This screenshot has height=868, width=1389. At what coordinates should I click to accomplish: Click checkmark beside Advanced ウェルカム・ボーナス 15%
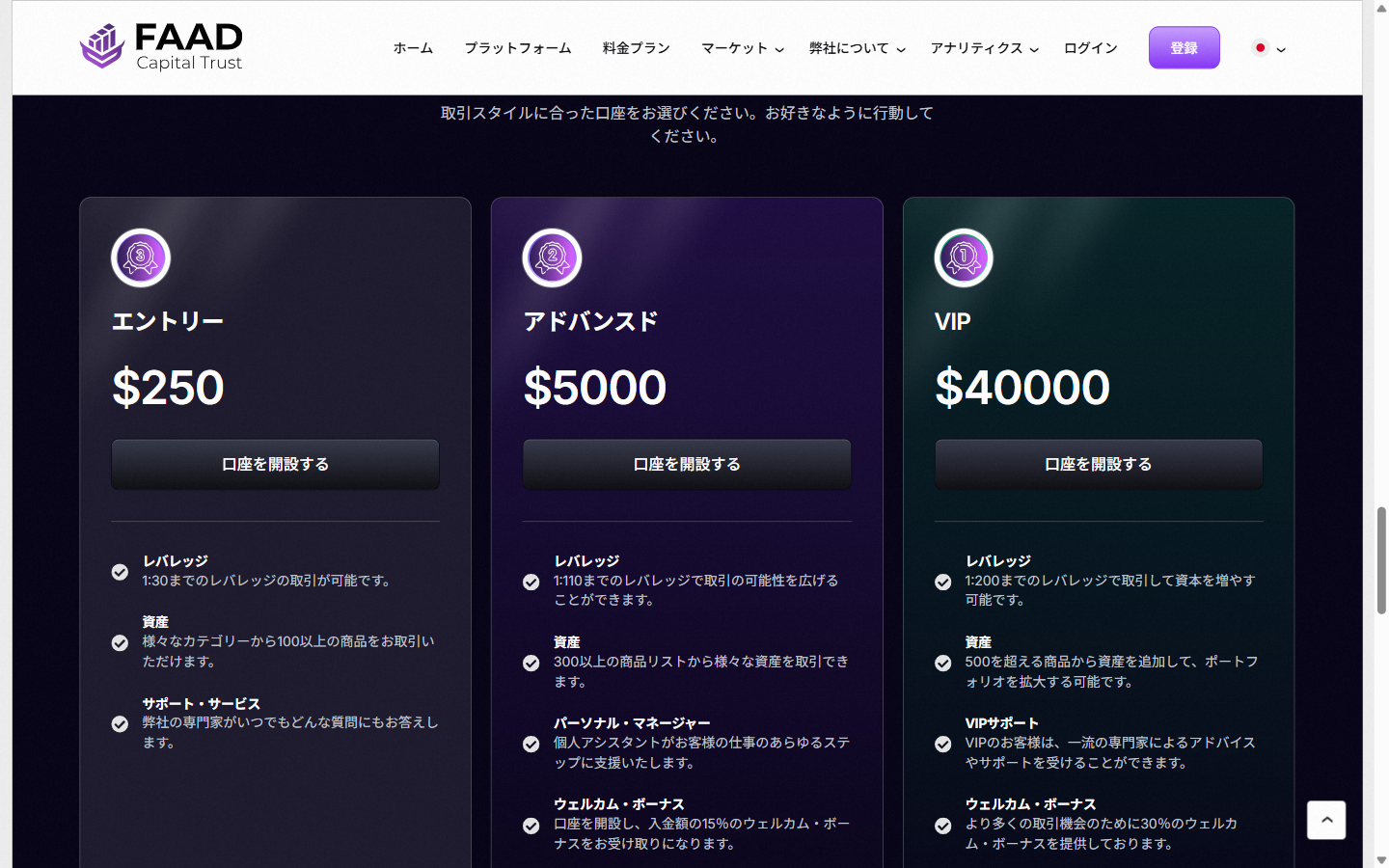[531, 825]
